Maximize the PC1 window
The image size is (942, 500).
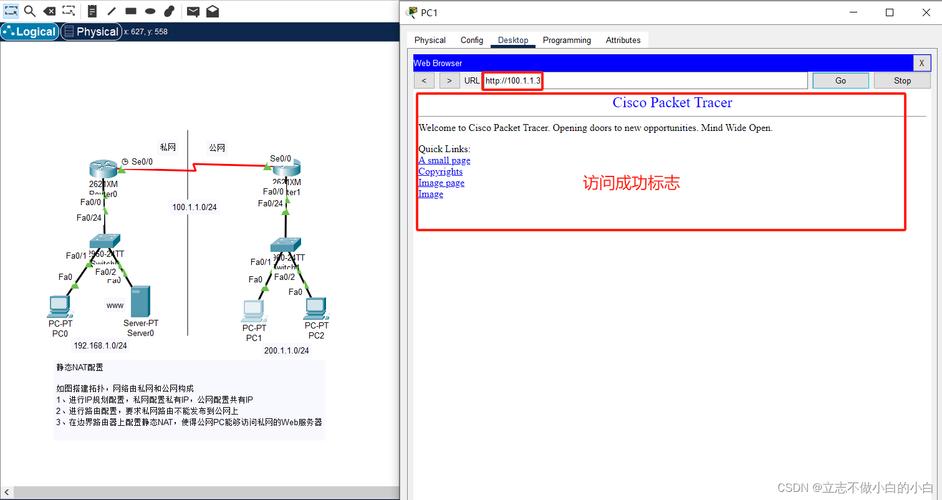coord(890,12)
